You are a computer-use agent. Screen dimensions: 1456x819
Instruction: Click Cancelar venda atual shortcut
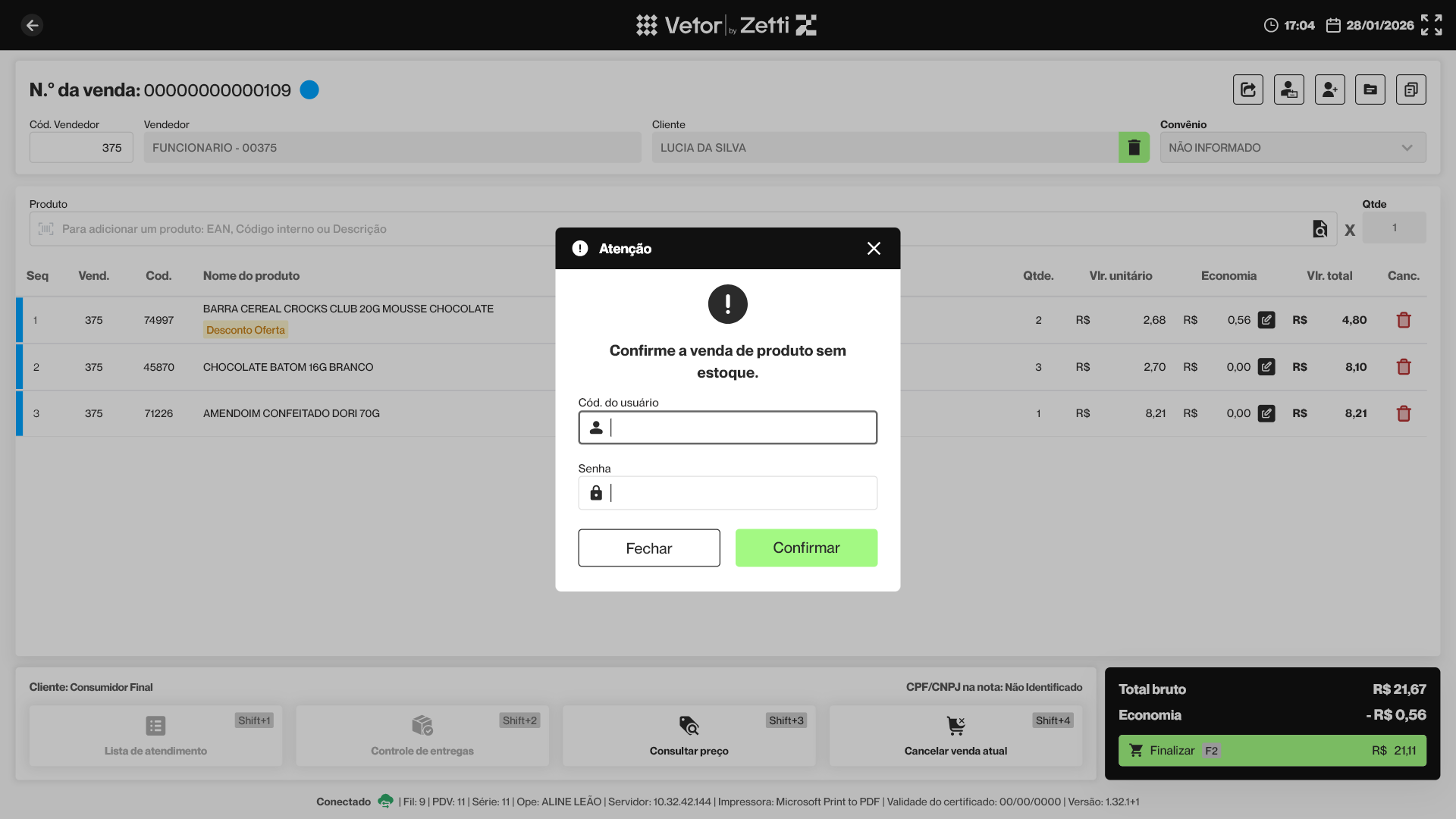955,735
